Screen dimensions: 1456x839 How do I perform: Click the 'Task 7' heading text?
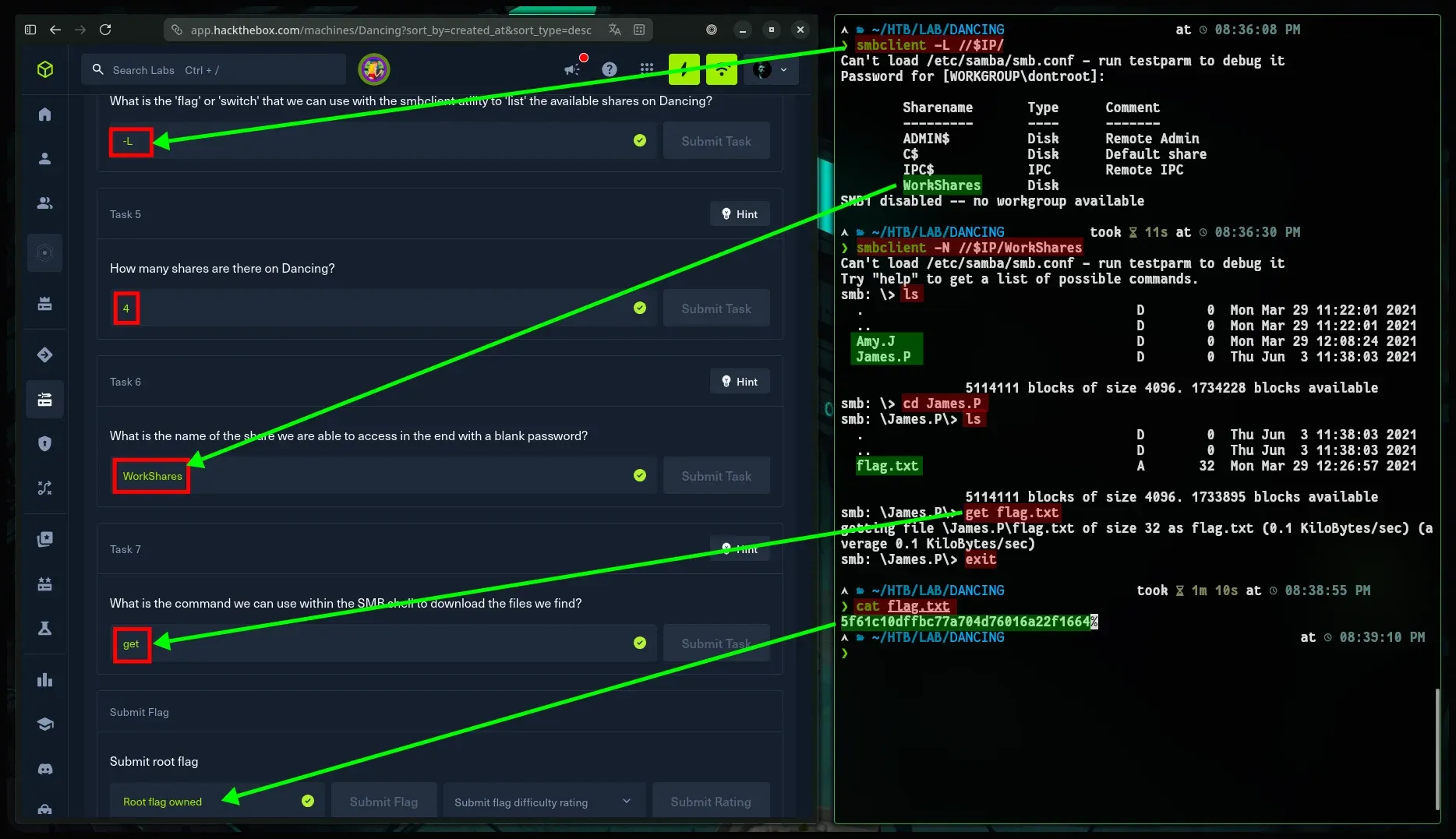point(125,549)
